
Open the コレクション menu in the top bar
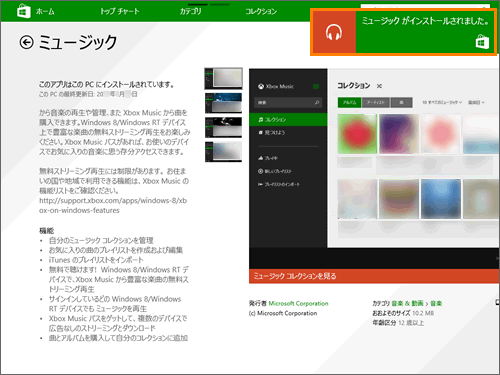pos(261,12)
